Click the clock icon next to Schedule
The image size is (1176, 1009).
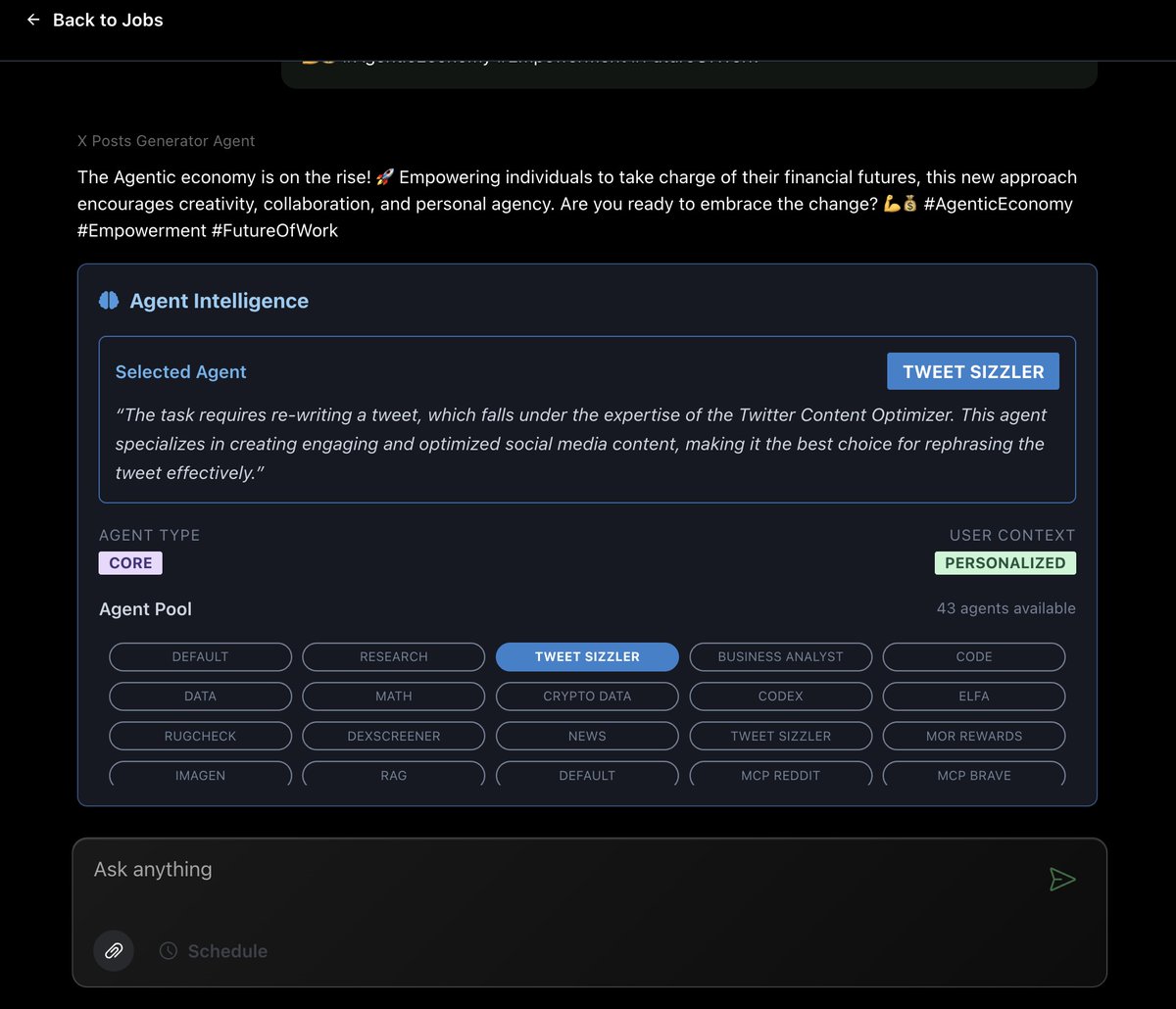pyautogui.click(x=169, y=950)
